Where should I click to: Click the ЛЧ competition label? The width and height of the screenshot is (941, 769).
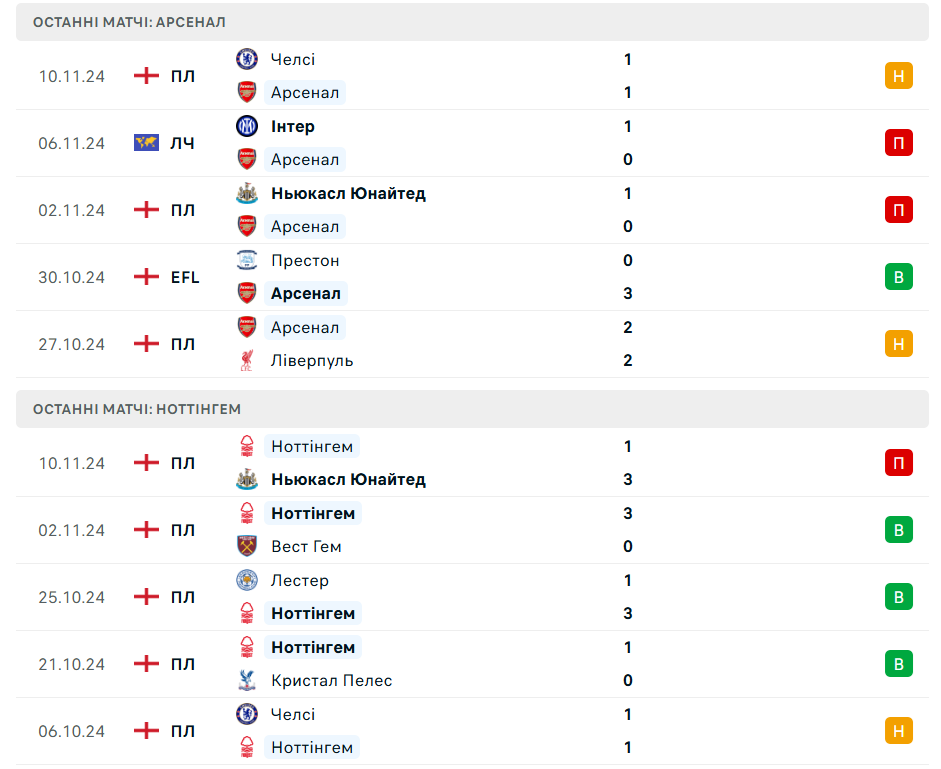click(182, 143)
